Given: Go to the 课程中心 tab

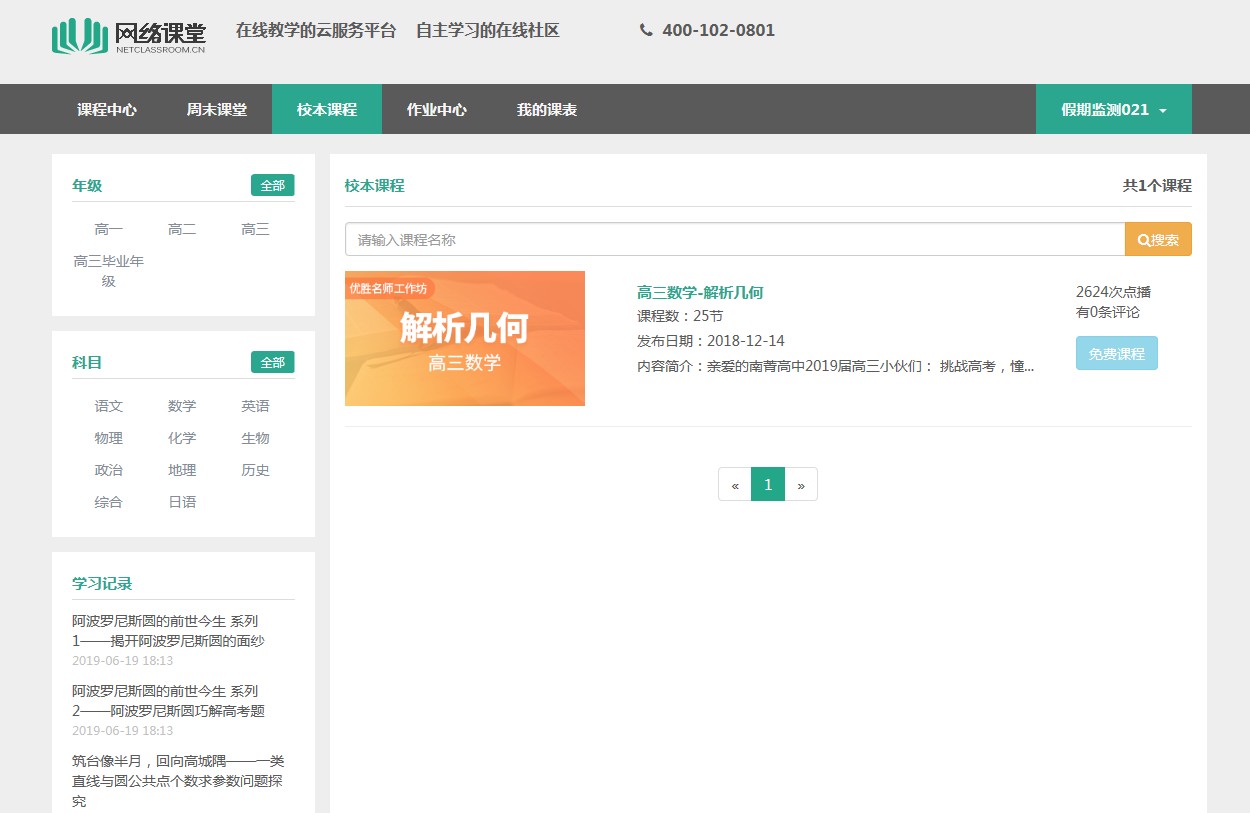Looking at the screenshot, I should pyautogui.click(x=107, y=110).
